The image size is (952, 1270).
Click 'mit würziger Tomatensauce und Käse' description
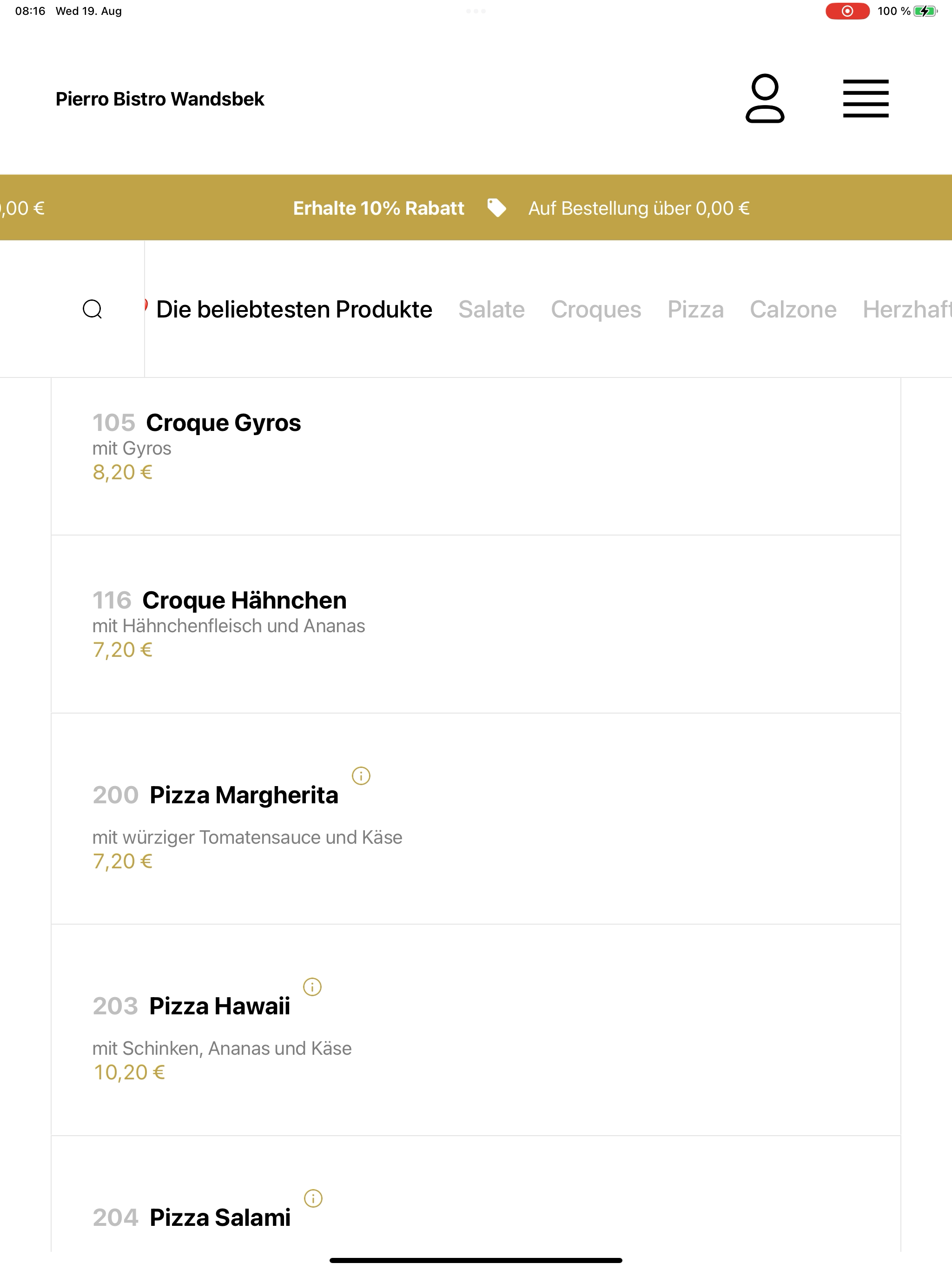pyautogui.click(x=247, y=838)
